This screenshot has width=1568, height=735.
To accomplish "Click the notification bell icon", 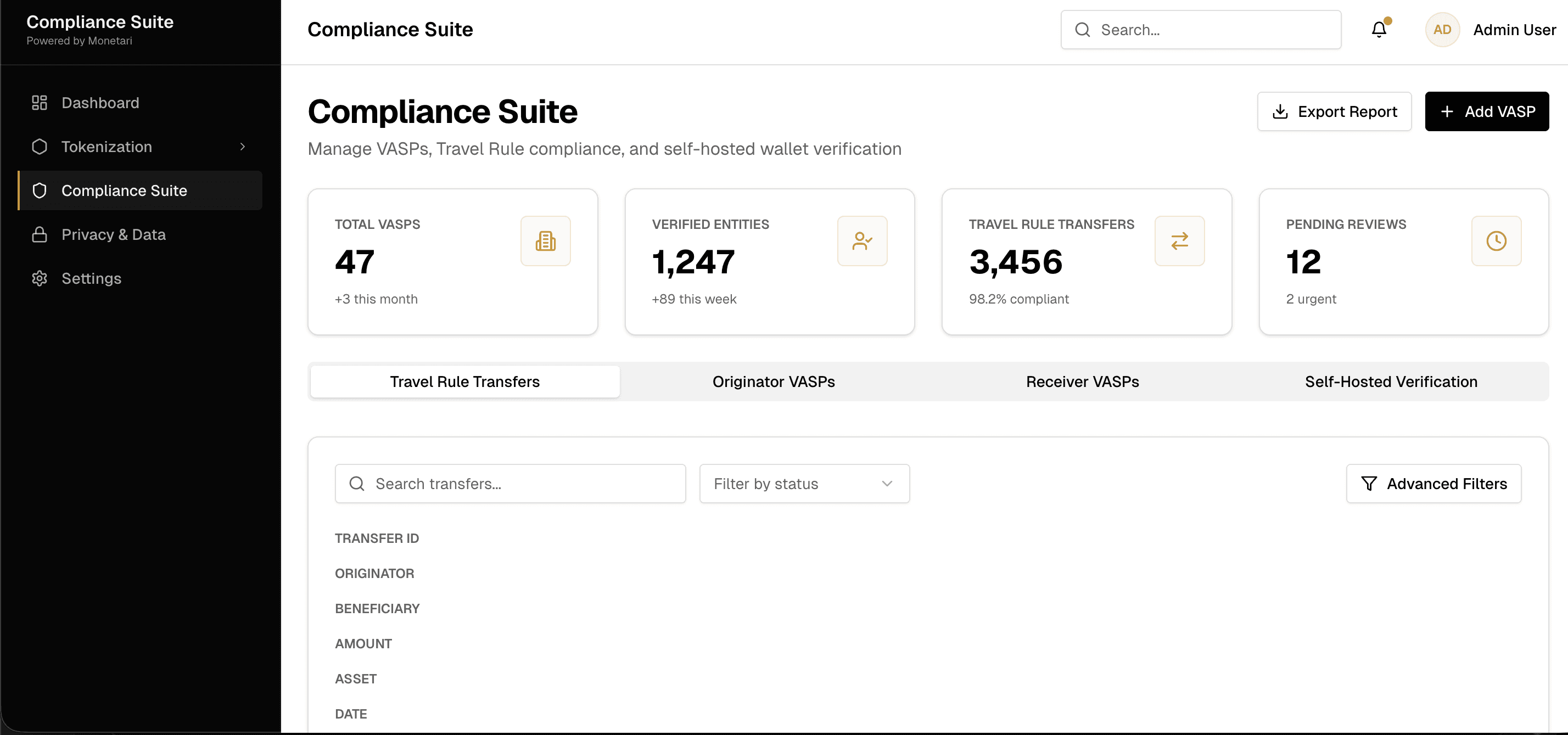I will point(1378,29).
